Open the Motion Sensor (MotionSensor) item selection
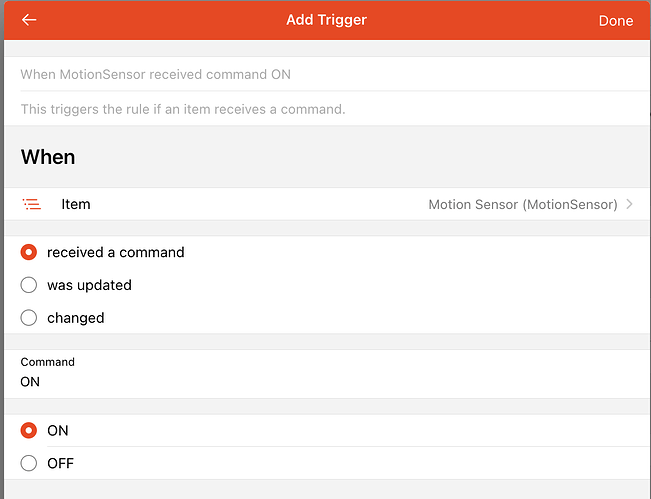 (x=522, y=204)
